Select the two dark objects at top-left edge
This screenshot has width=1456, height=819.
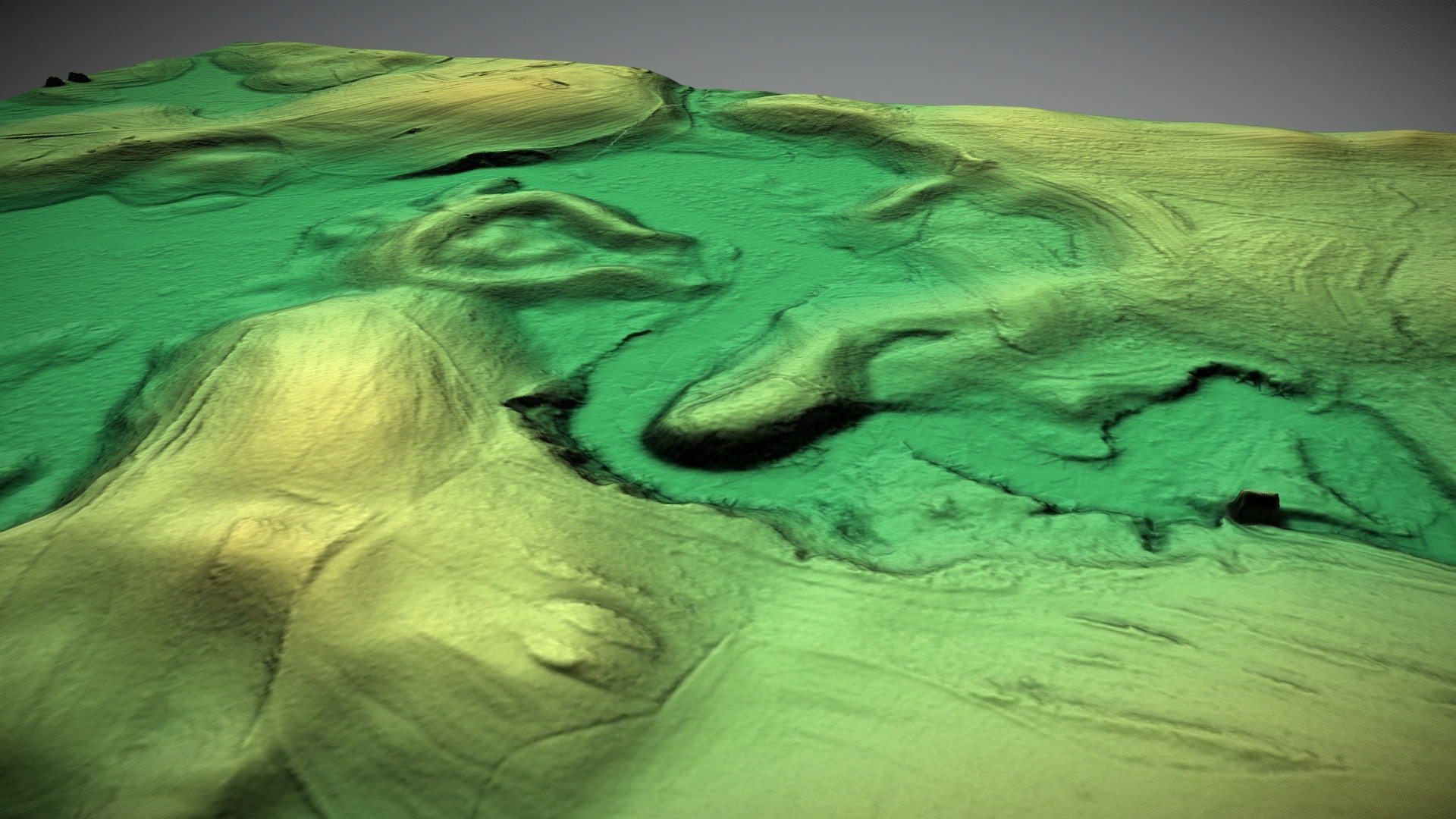click(x=67, y=79)
